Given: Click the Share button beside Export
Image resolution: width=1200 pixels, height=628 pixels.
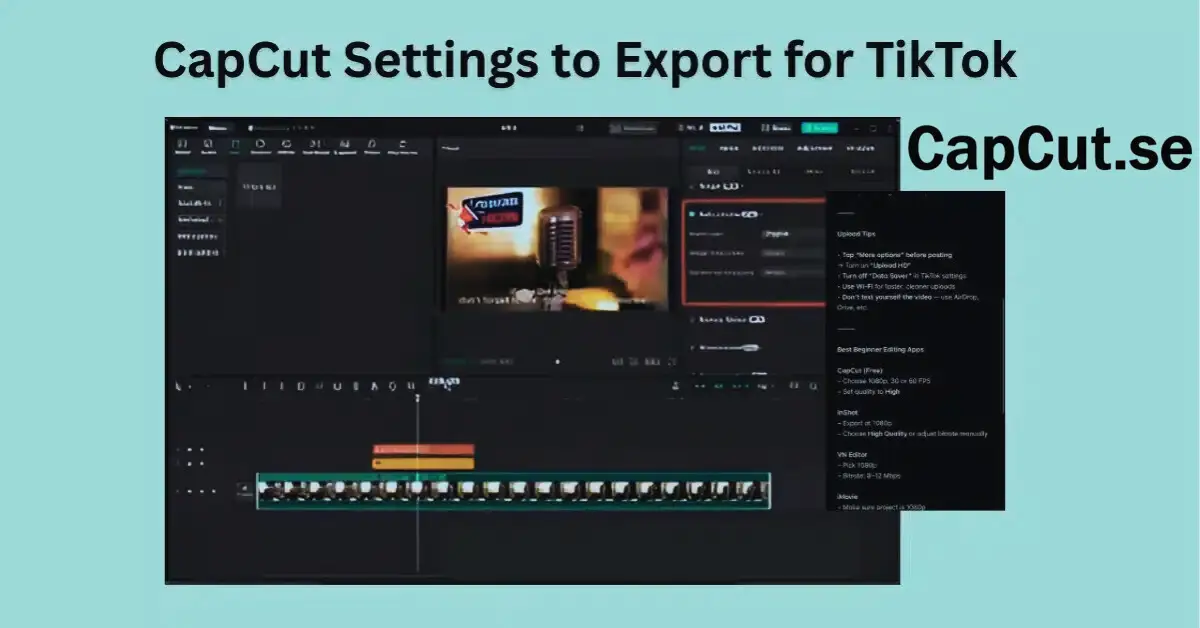Looking at the screenshot, I should (x=776, y=128).
